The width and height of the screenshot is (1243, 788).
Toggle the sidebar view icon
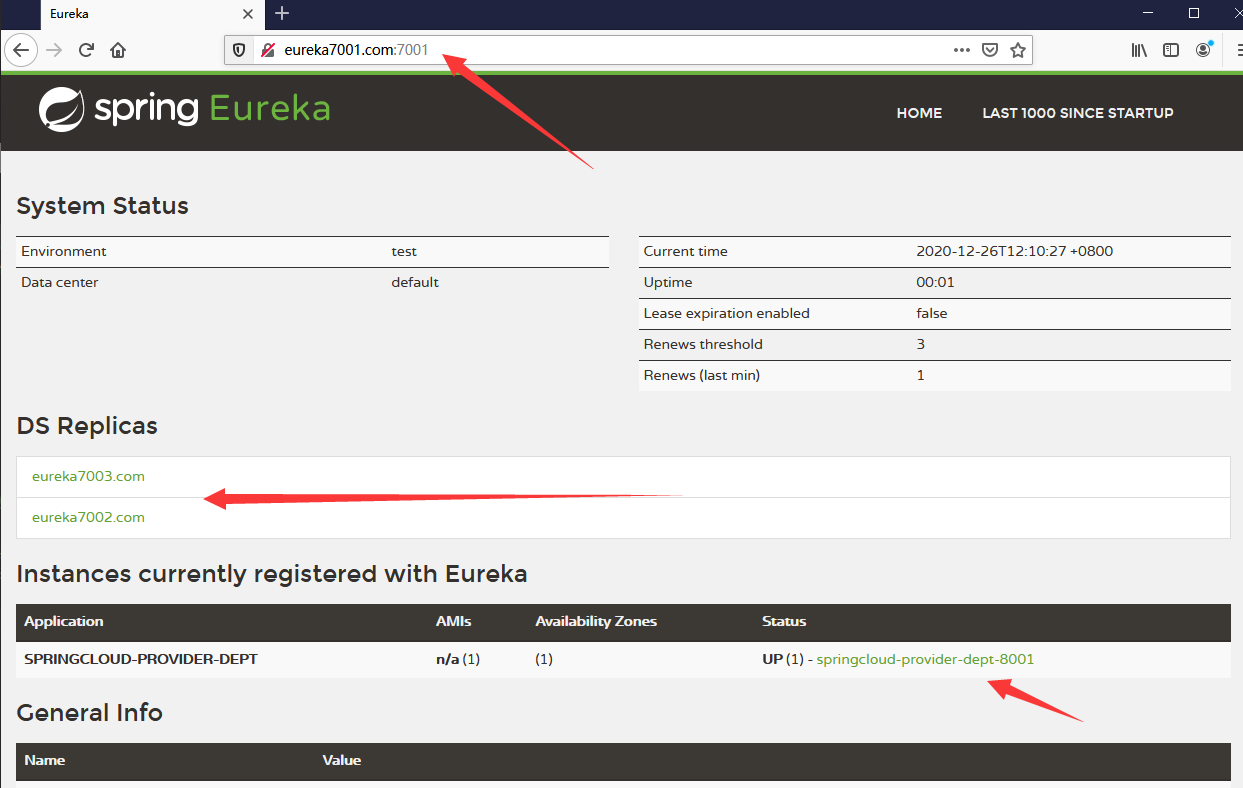click(1171, 50)
